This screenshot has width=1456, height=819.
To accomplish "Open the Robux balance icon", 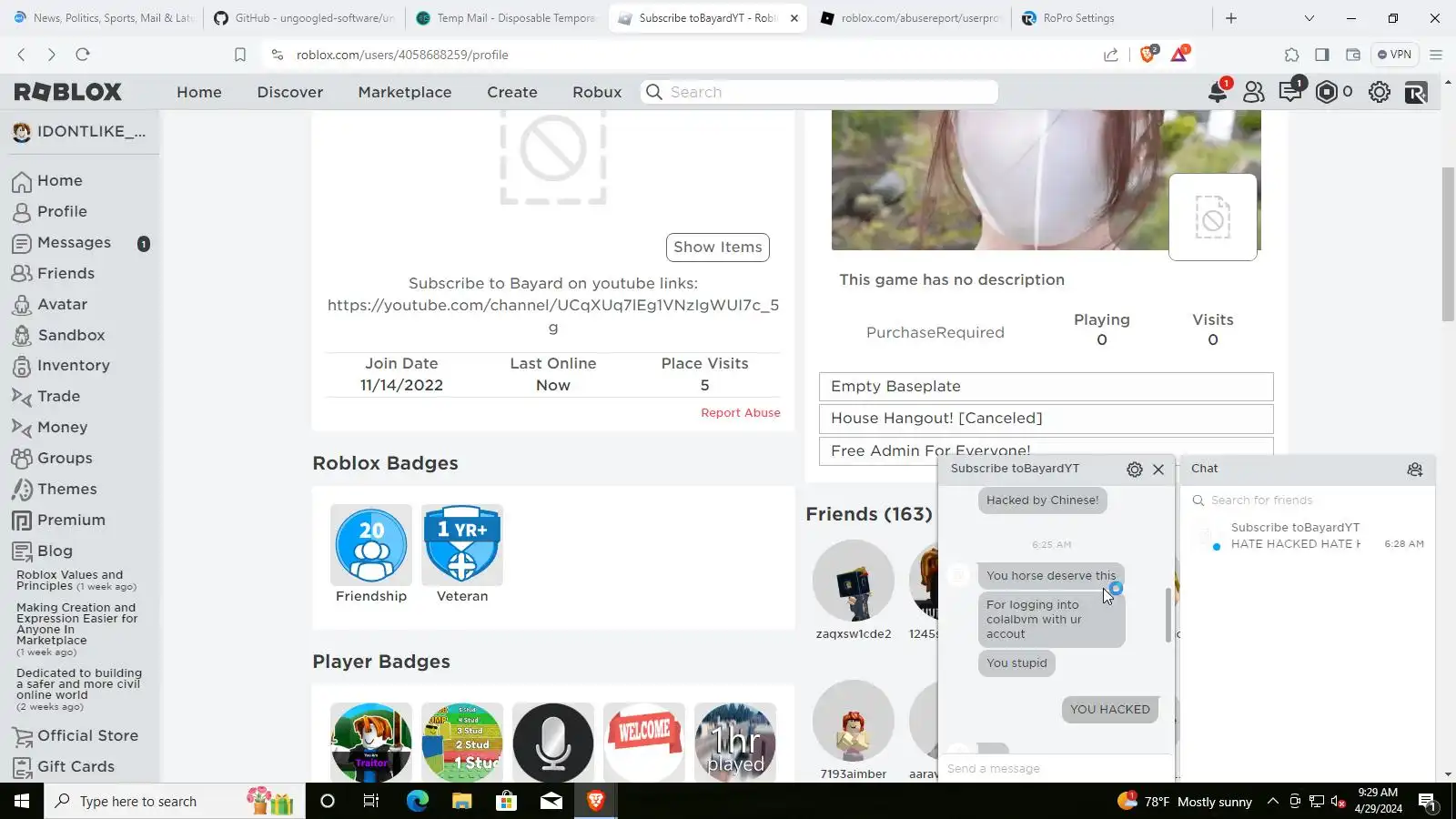I will click(x=1327, y=92).
